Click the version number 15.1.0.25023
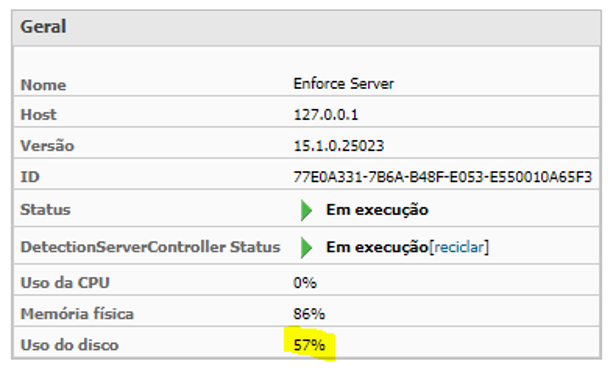This screenshot has height=368, width=612. coord(339,146)
